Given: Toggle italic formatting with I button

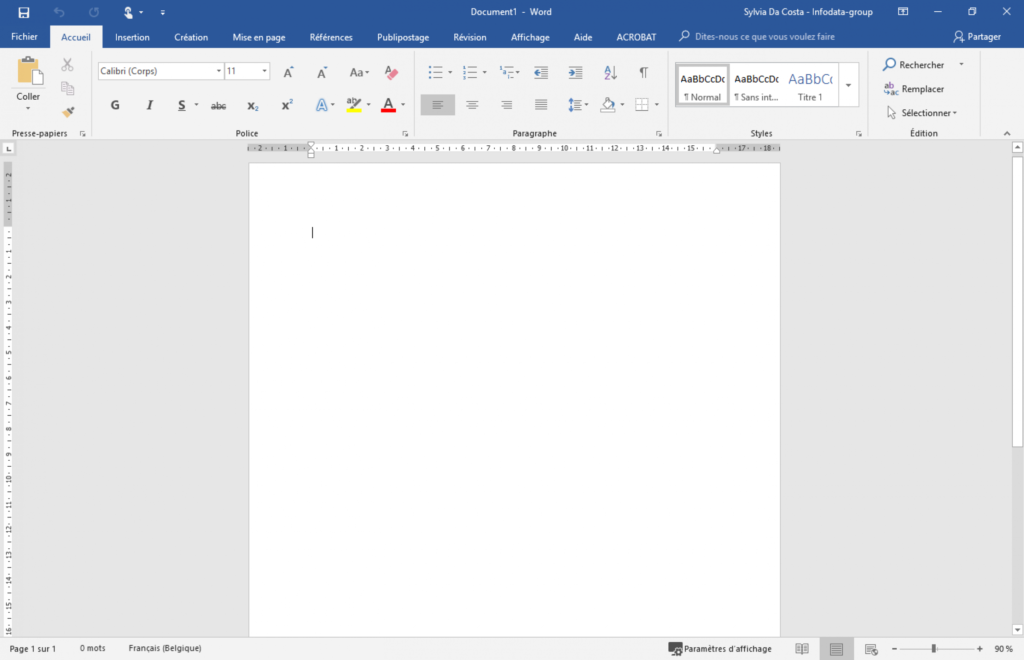Looking at the screenshot, I should pos(149,105).
